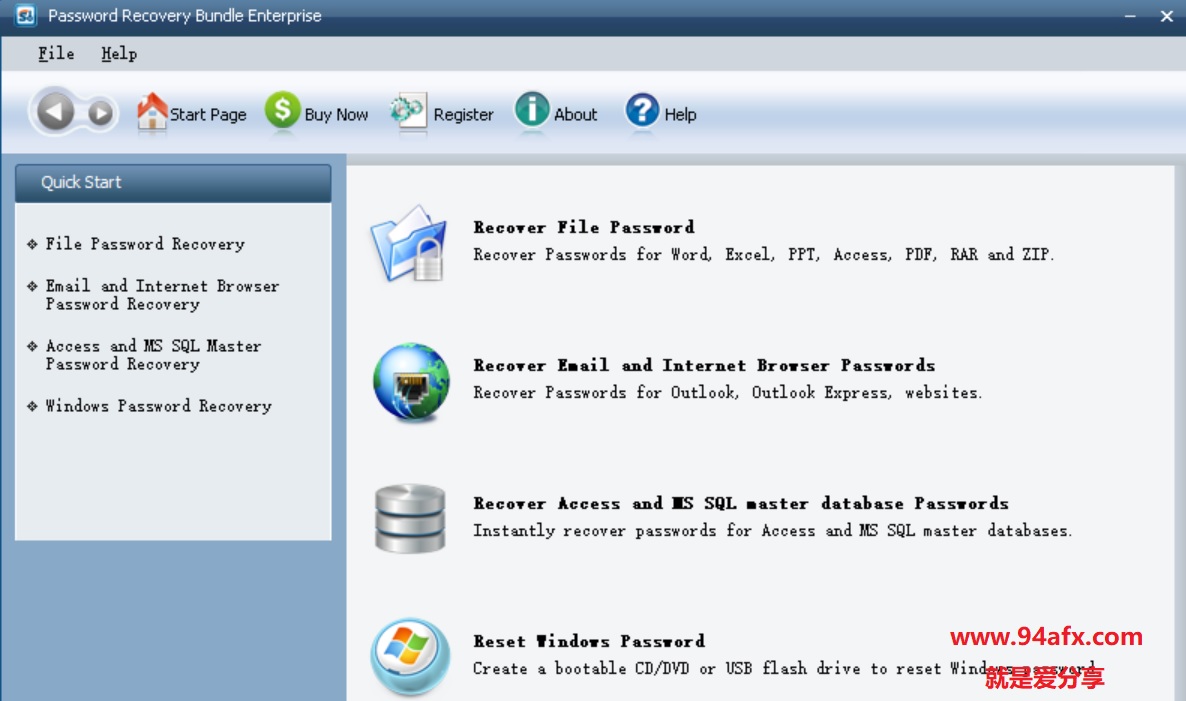Click the Reset Windows Password heading
This screenshot has height=701, width=1186.
[589, 641]
